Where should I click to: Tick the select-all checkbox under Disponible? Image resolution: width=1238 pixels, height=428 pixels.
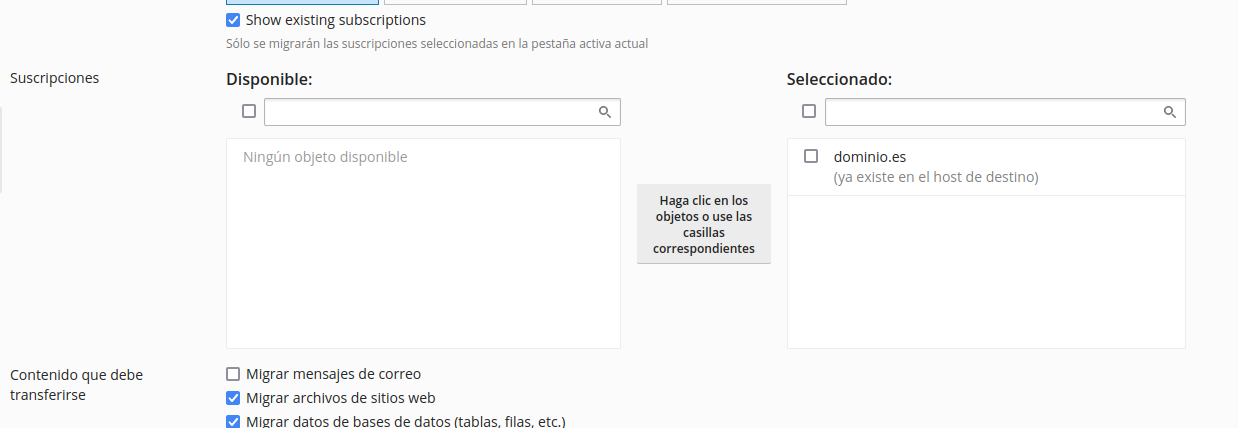249,111
